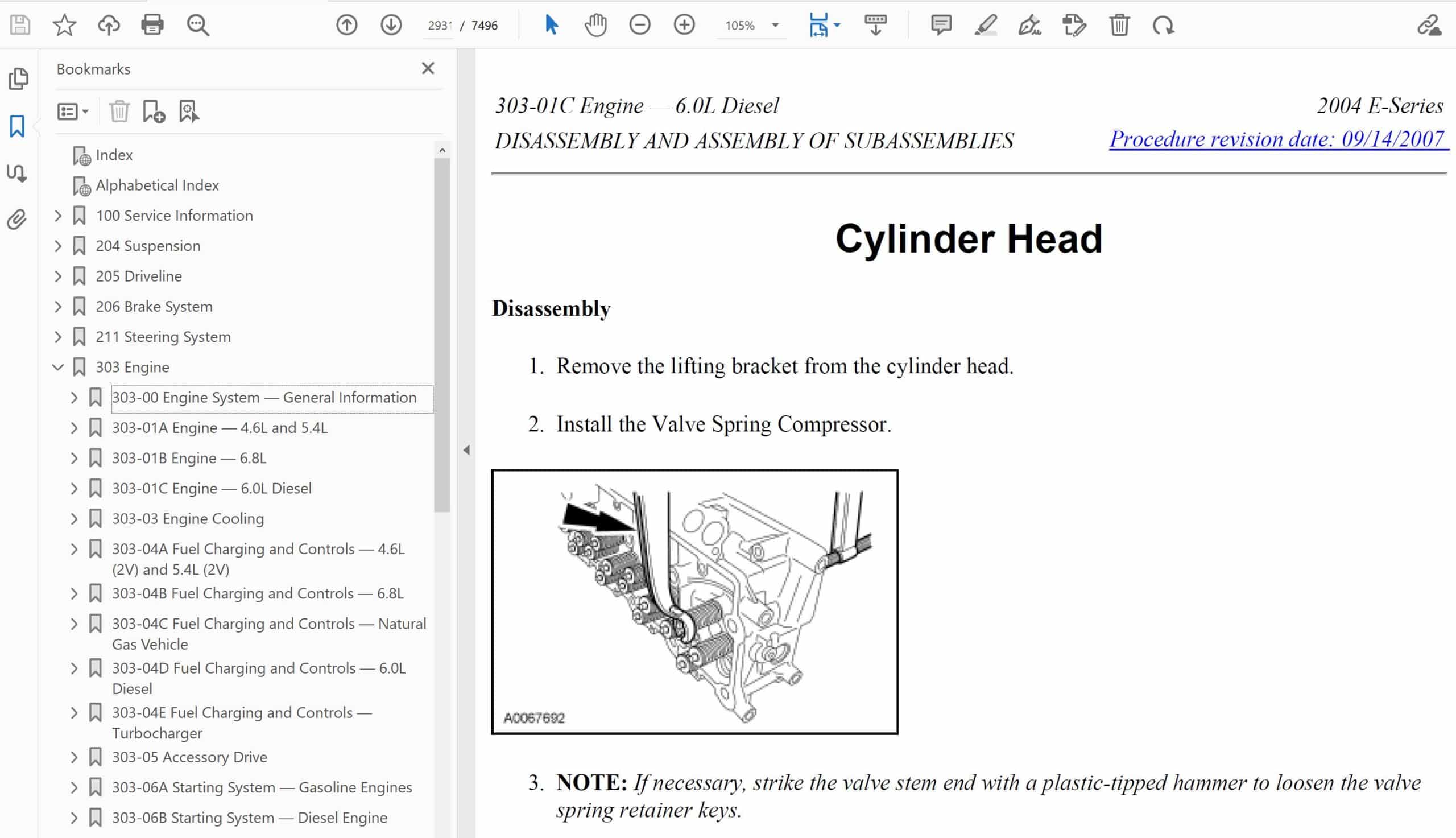The height and width of the screenshot is (838, 1456).
Task: Go to previous page arrow
Action: coord(347,26)
